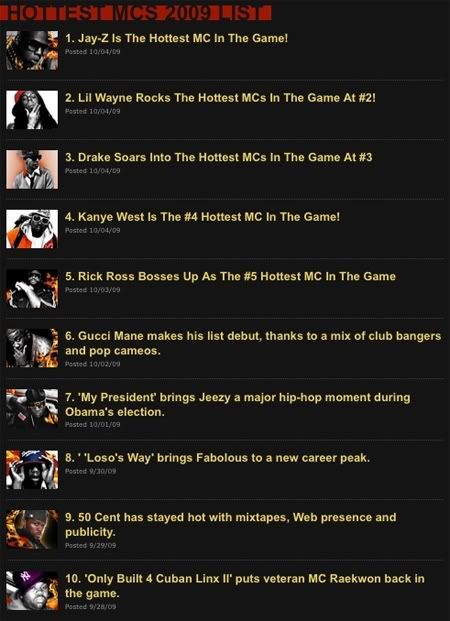Visit Rick Ross Bosses Up #5 article
The height and width of the screenshot is (621, 450).
click(231, 276)
